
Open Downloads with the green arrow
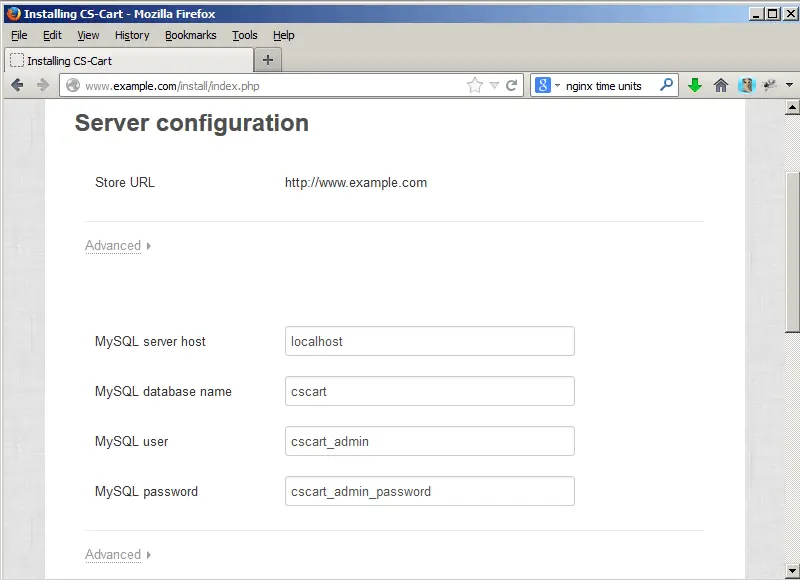694,85
